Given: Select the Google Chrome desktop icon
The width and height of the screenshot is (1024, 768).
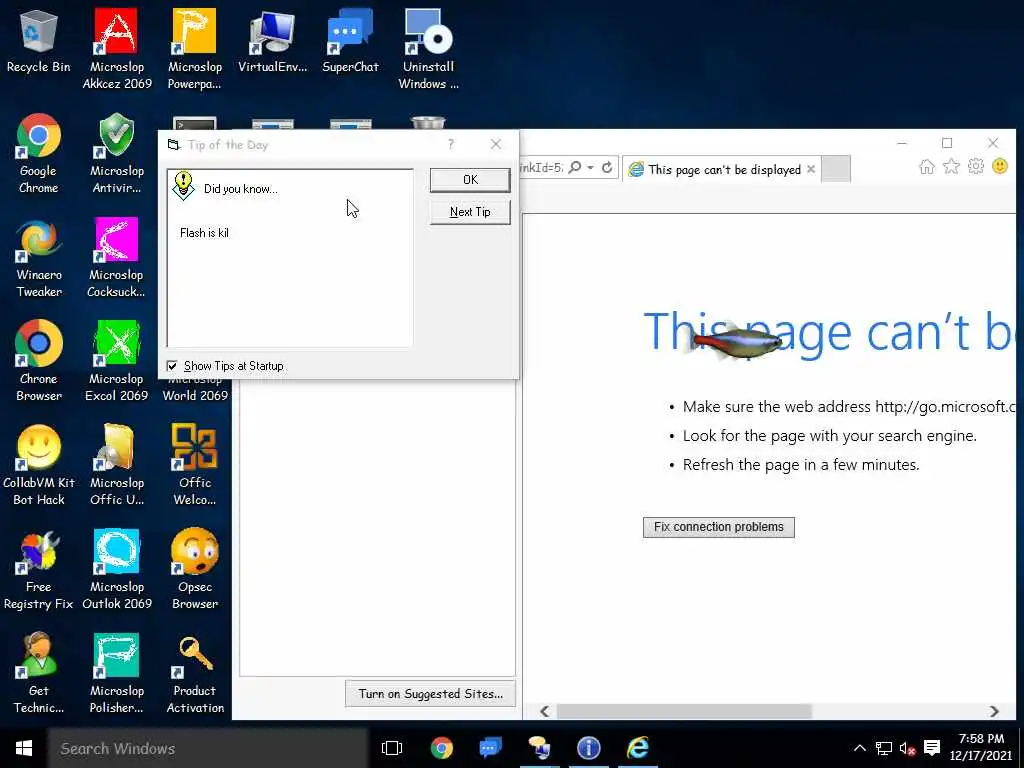Looking at the screenshot, I should 39,153.
